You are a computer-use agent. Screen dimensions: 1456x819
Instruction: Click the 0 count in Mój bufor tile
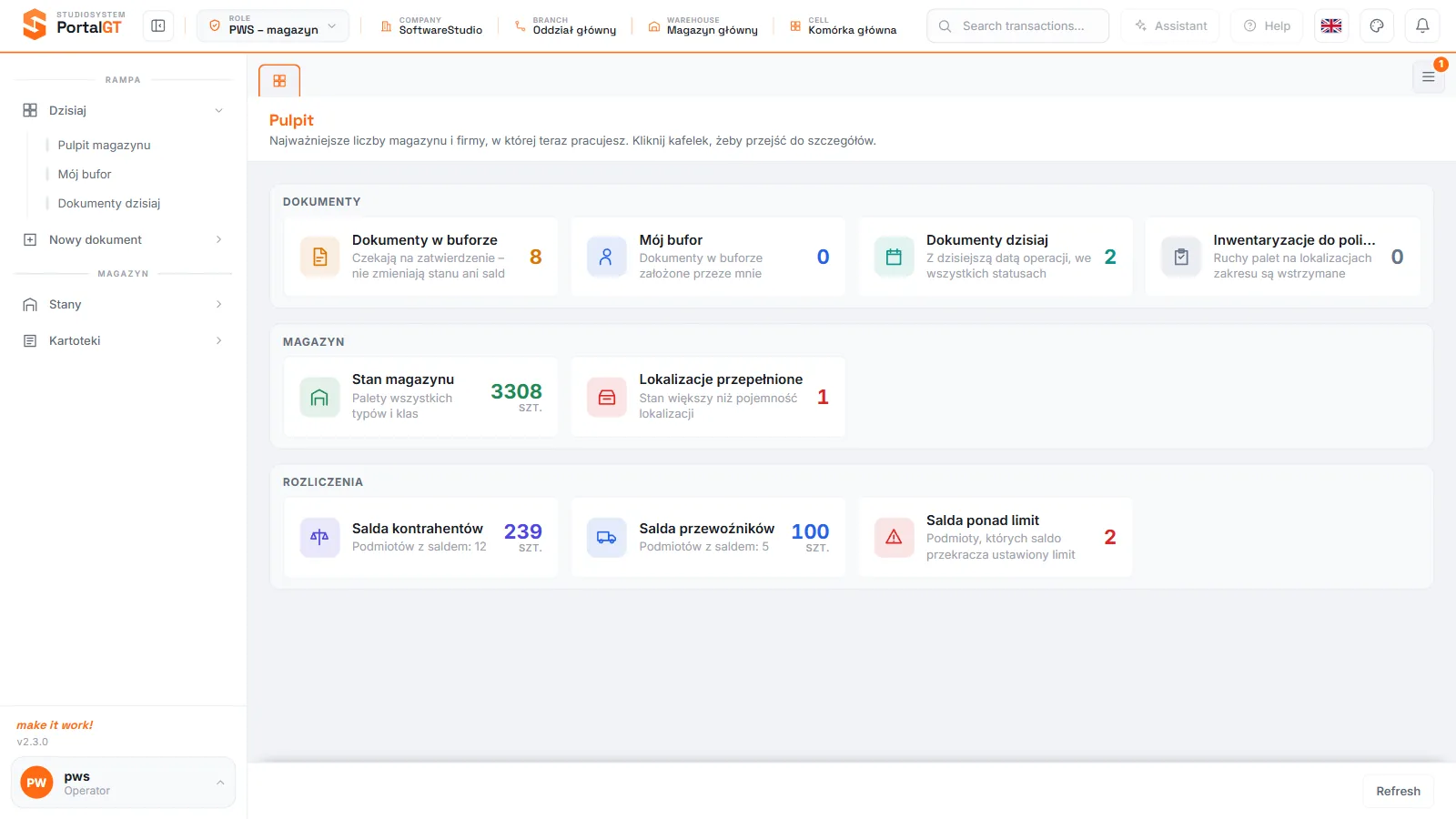click(x=823, y=257)
